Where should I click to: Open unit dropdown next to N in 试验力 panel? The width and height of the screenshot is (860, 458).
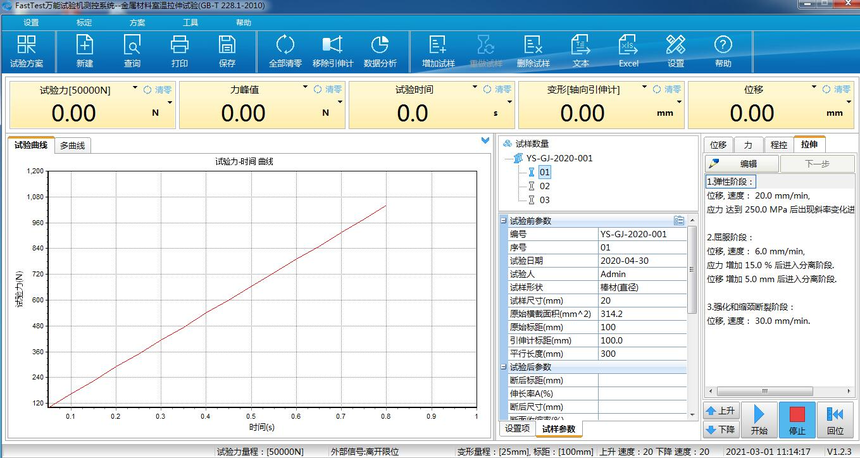(x=169, y=103)
